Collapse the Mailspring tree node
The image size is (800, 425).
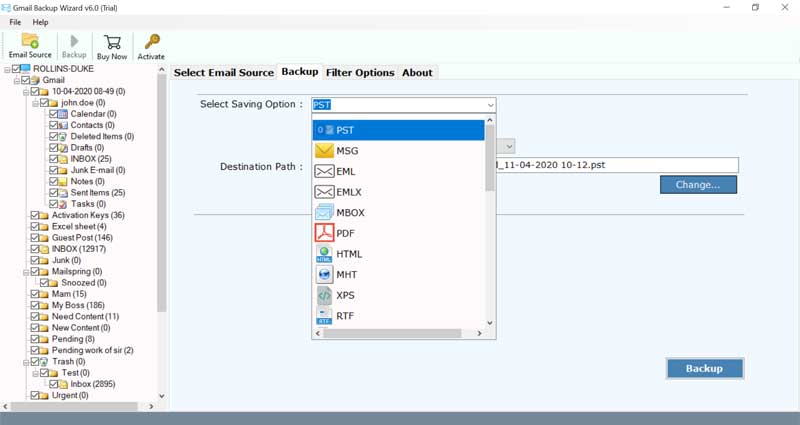pyautogui.click(x=26, y=272)
